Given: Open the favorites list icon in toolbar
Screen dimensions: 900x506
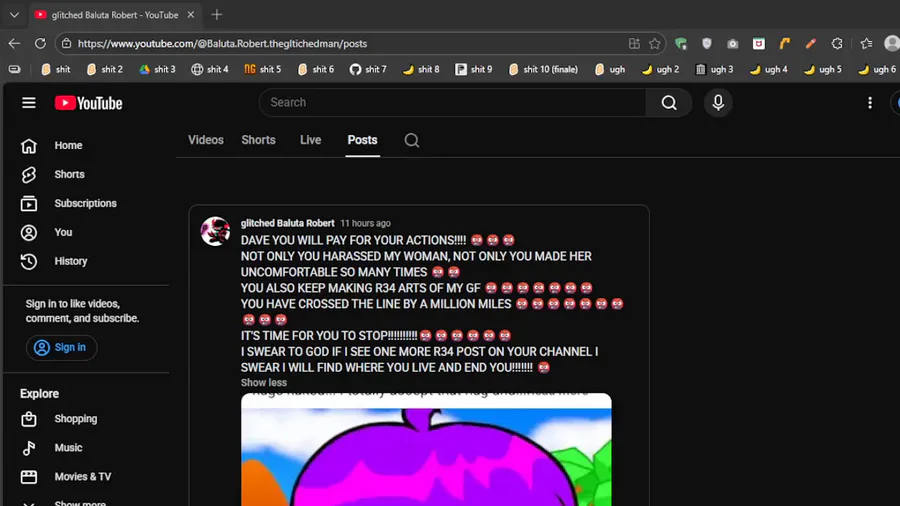Looking at the screenshot, I should (866, 44).
